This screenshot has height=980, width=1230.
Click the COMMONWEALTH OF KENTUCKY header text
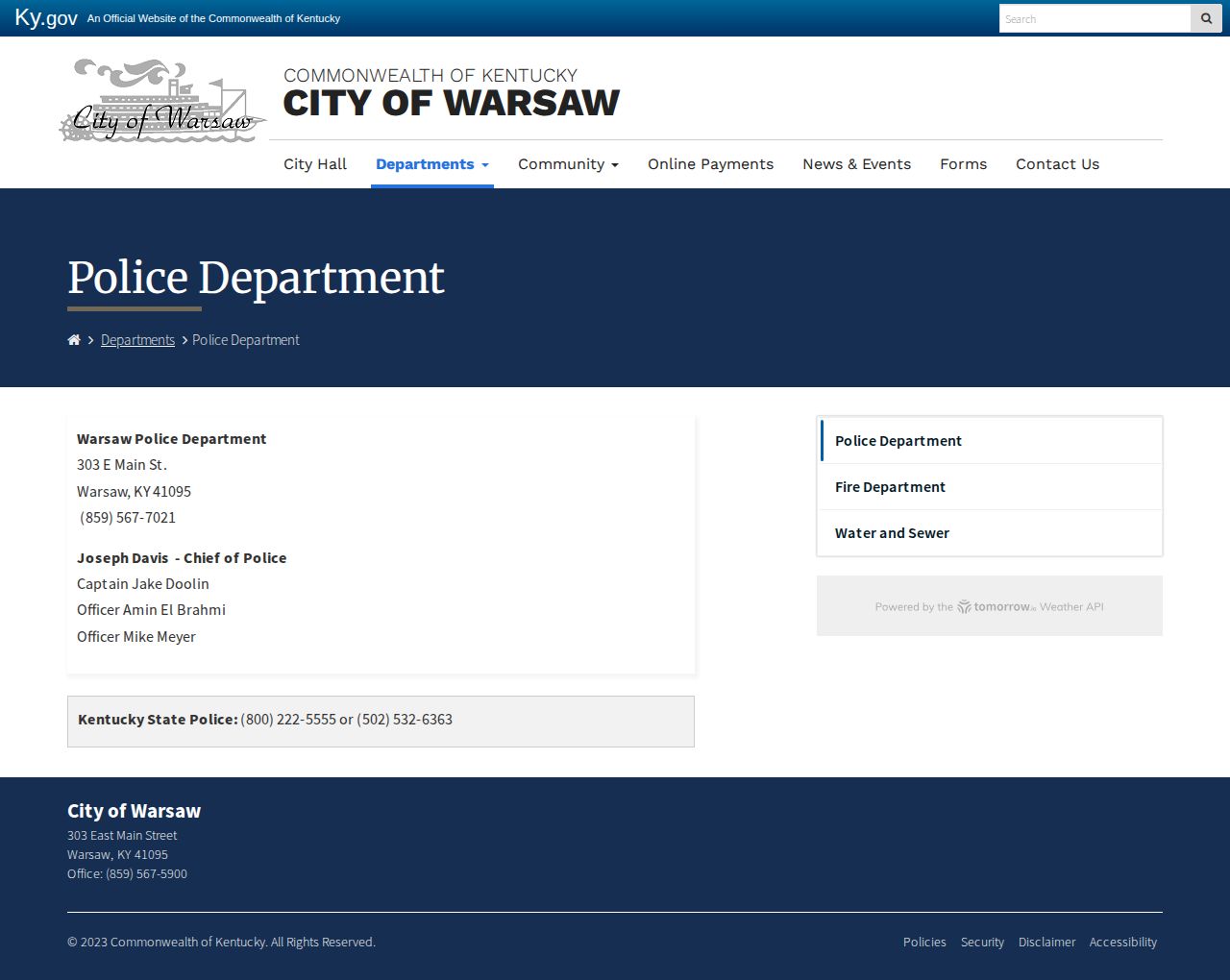(430, 75)
